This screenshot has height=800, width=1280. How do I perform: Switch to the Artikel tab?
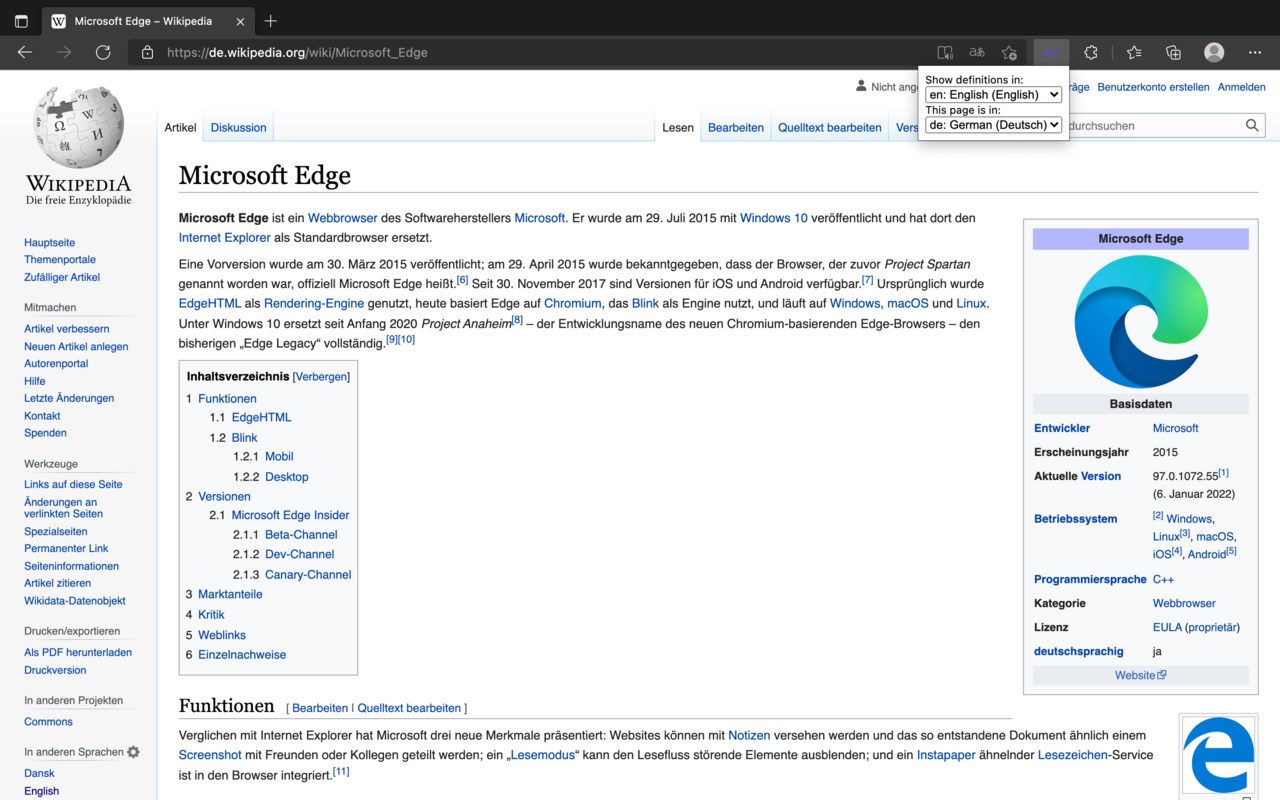[181, 128]
